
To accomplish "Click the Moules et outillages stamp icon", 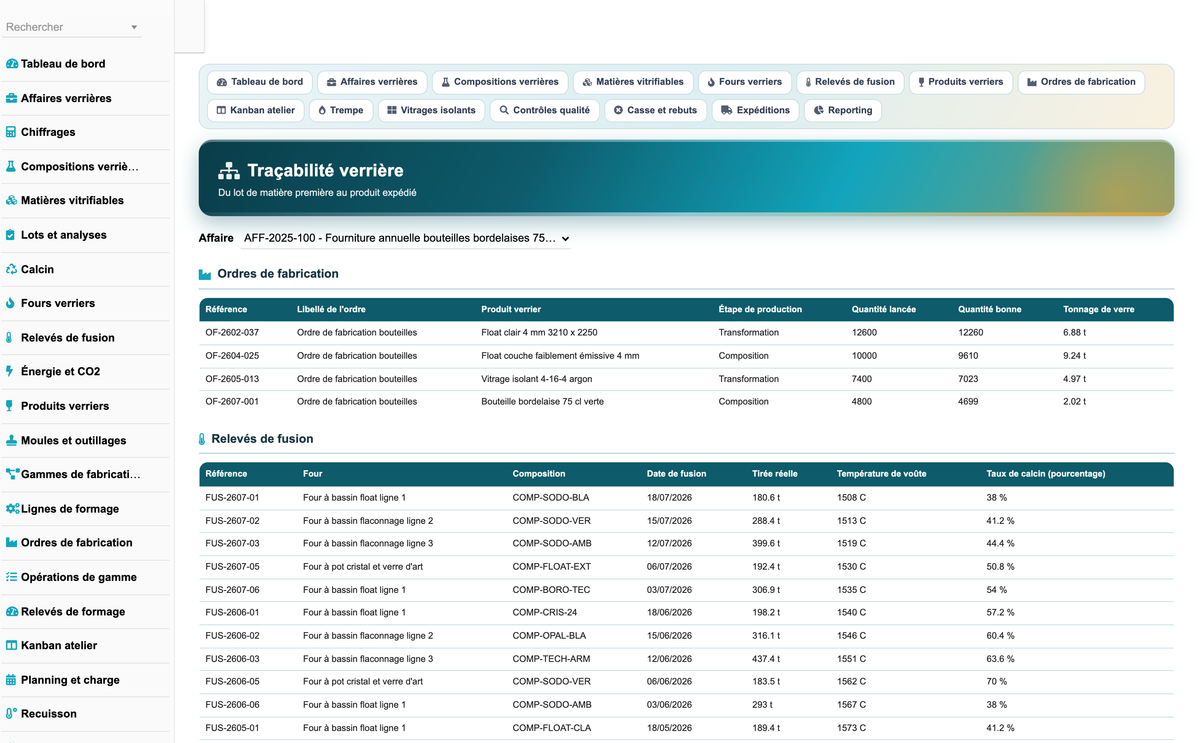I will 12,440.
